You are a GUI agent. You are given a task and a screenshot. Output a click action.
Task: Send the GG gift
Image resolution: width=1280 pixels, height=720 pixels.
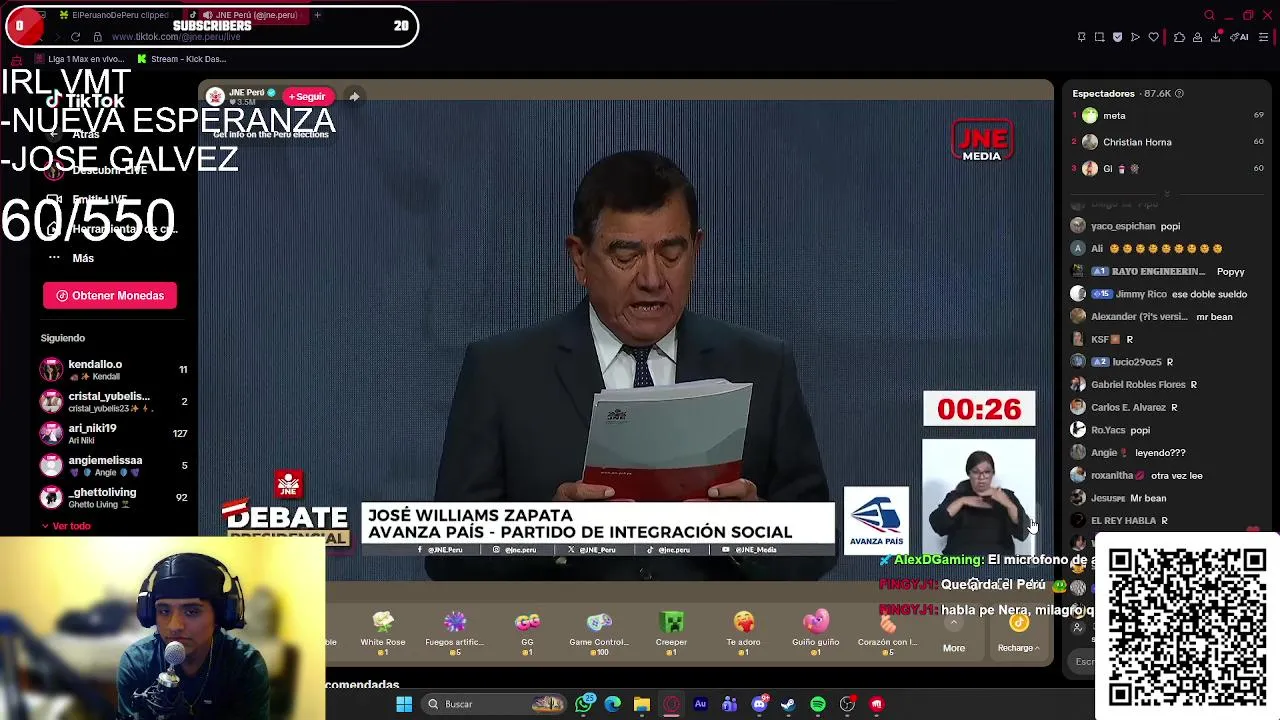pos(527,632)
